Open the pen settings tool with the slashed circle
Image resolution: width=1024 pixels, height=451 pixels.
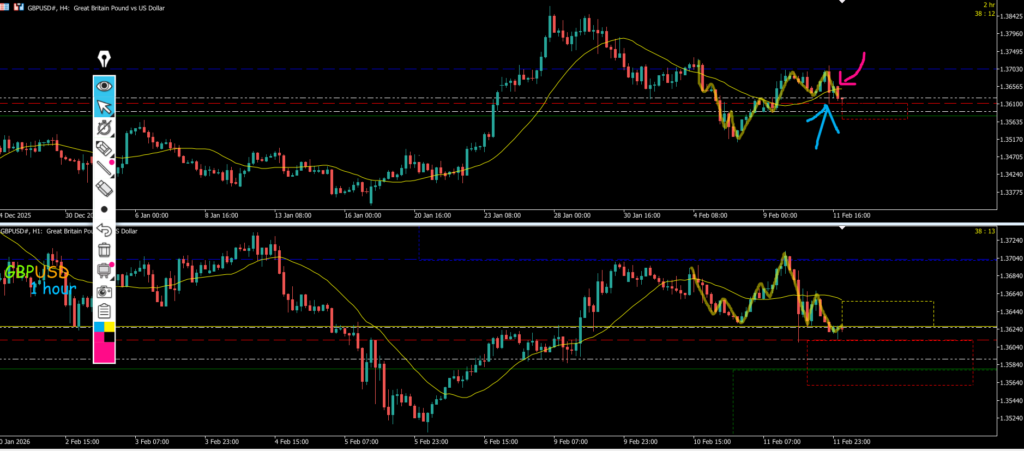104,128
